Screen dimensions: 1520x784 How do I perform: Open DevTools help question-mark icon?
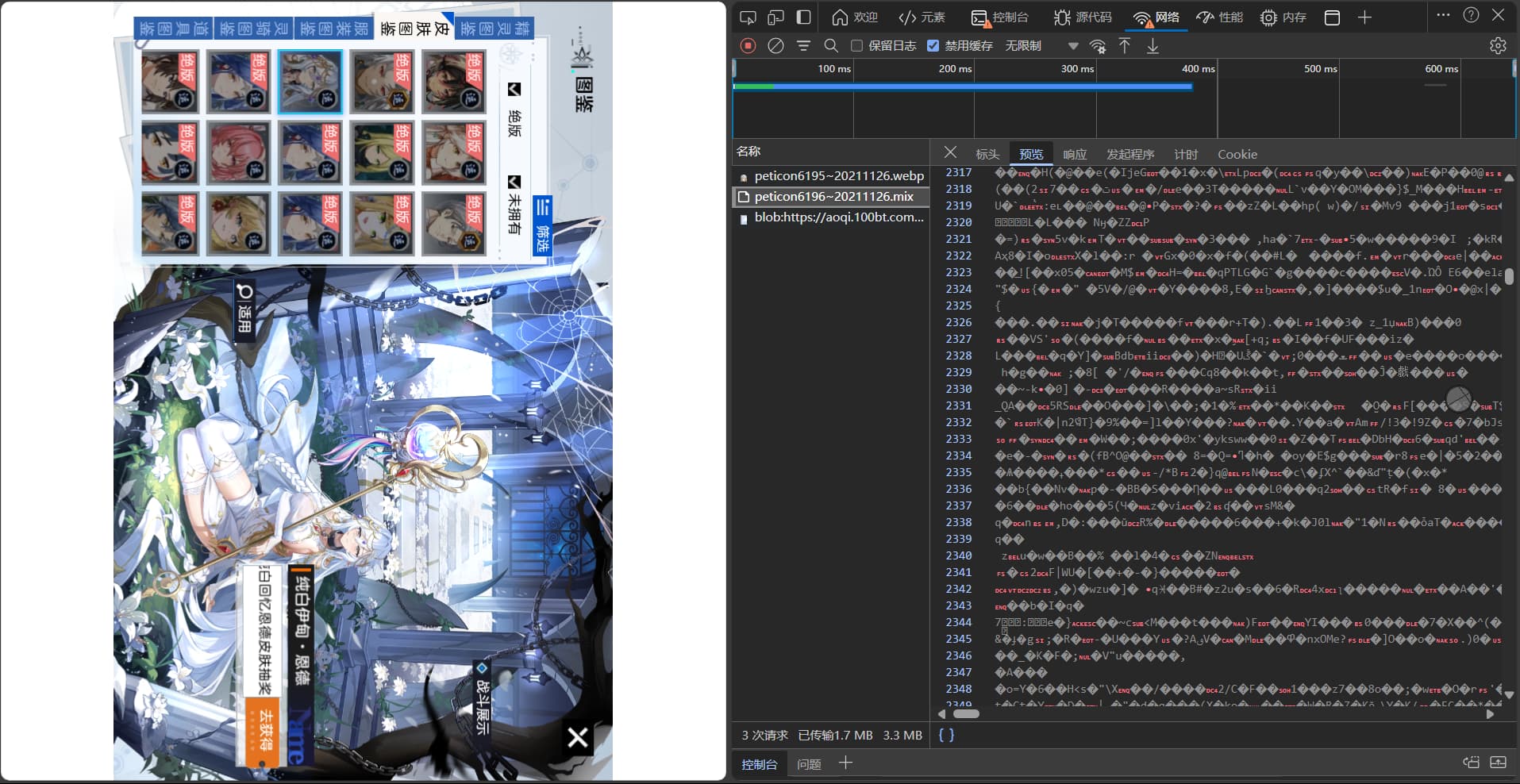(1471, 15)
